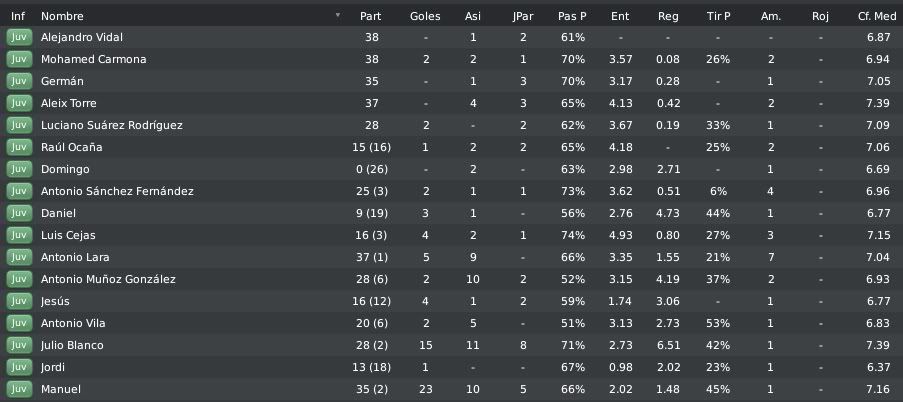The width and height of the screenshot is (903, 402).
Task: Click the Juv badge next to Aleix Torre
Action: [x=19, y=103]
